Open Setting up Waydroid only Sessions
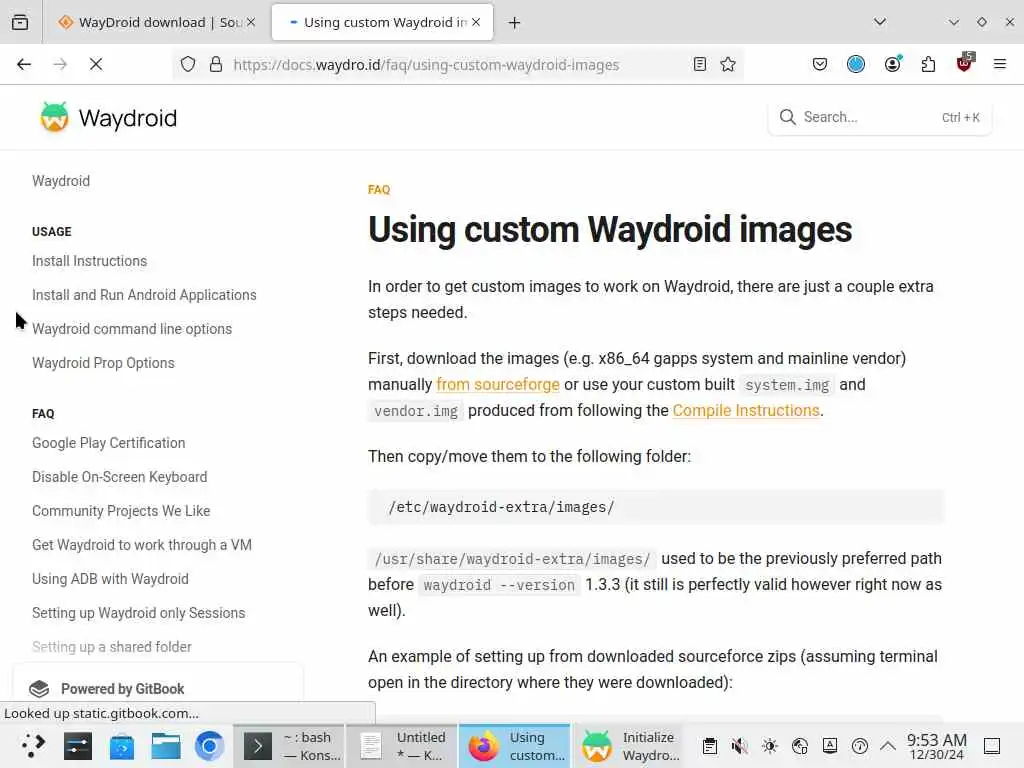Viewport: 1024px width, 768px height. tap(138, 613)
